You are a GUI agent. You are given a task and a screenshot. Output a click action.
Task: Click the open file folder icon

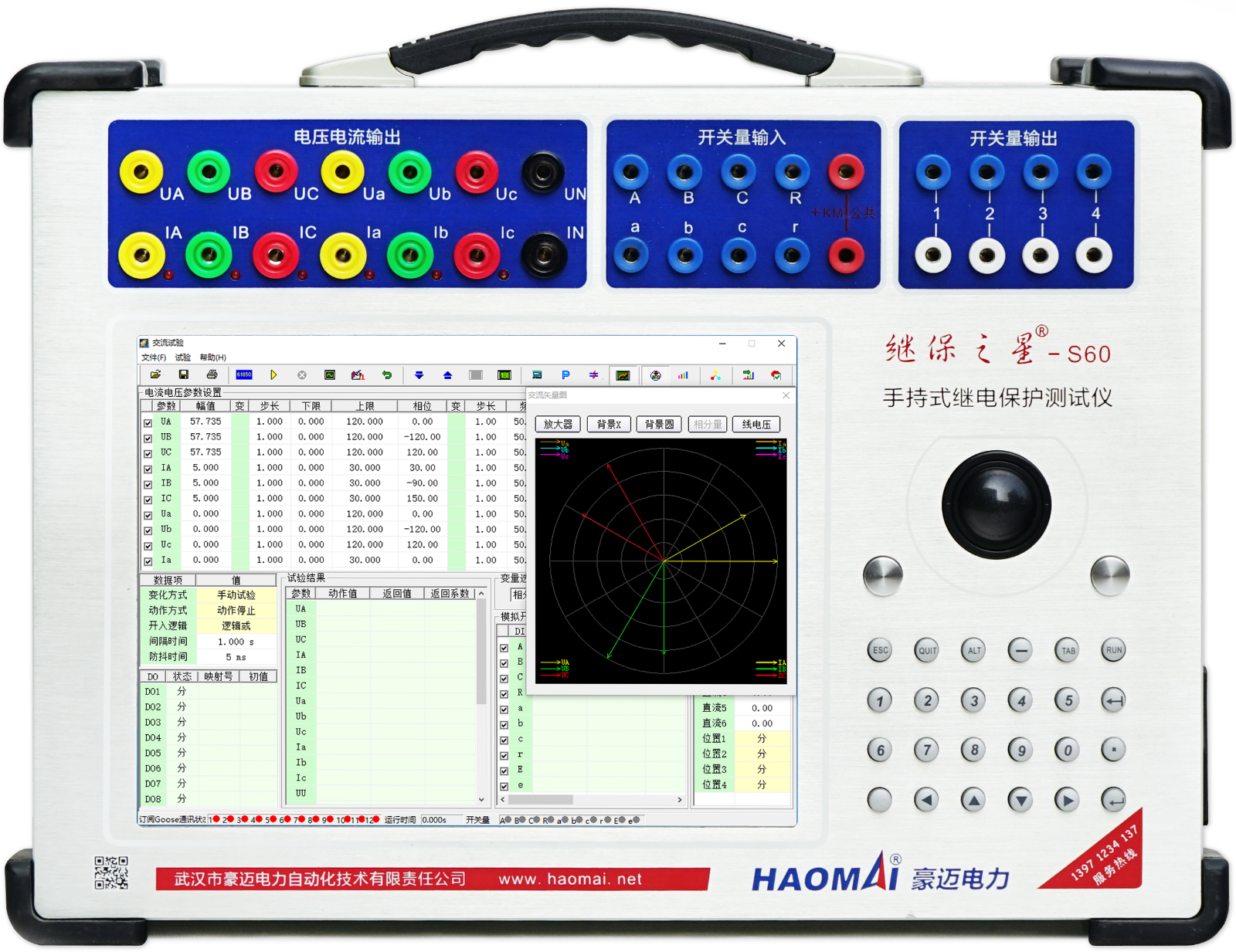click(155, 375)
